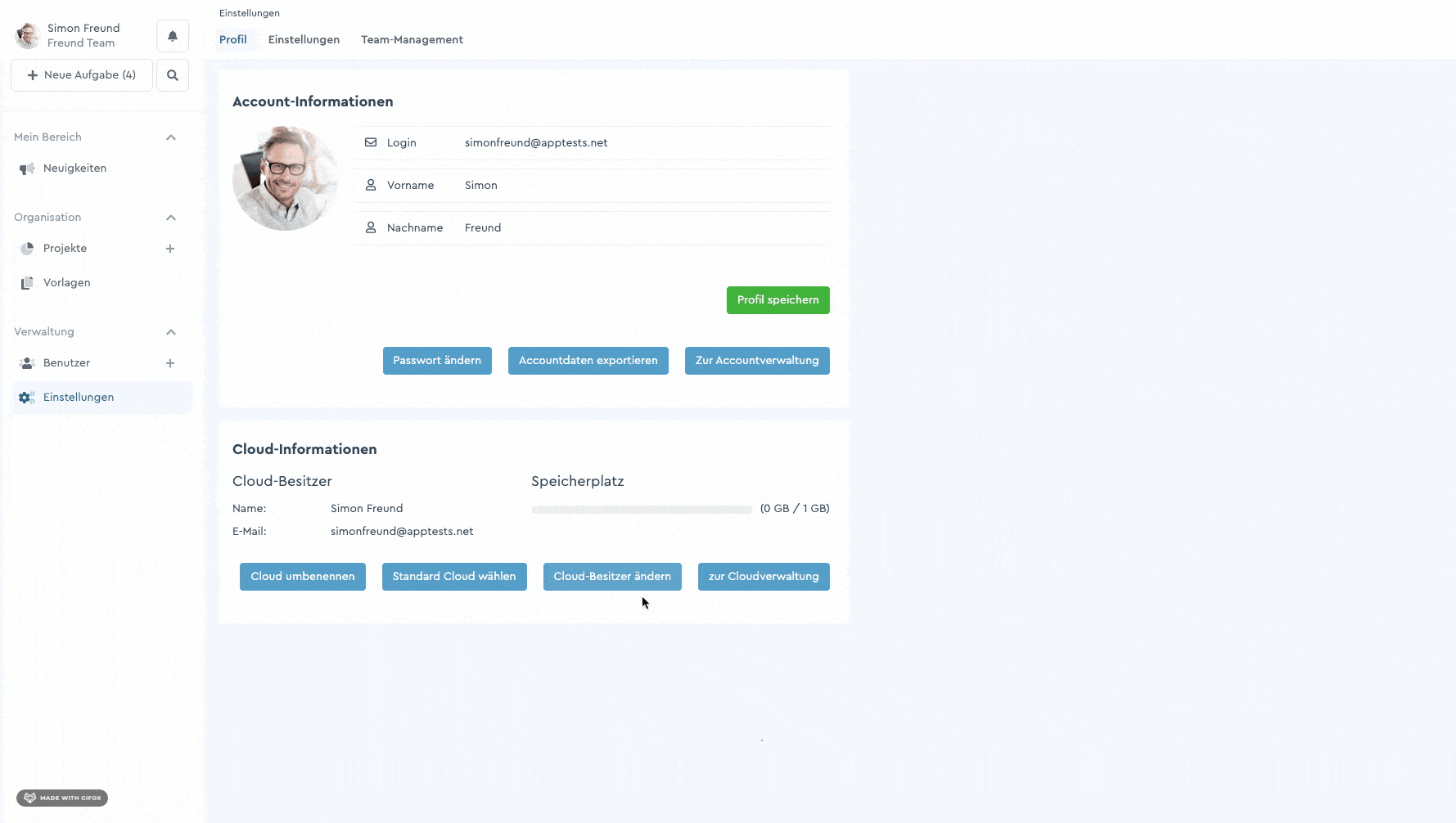Click the Cloud-Besitzer subheading
Image resolution: width=1456 pixels, height=823 pixels.
coord(282,482)
